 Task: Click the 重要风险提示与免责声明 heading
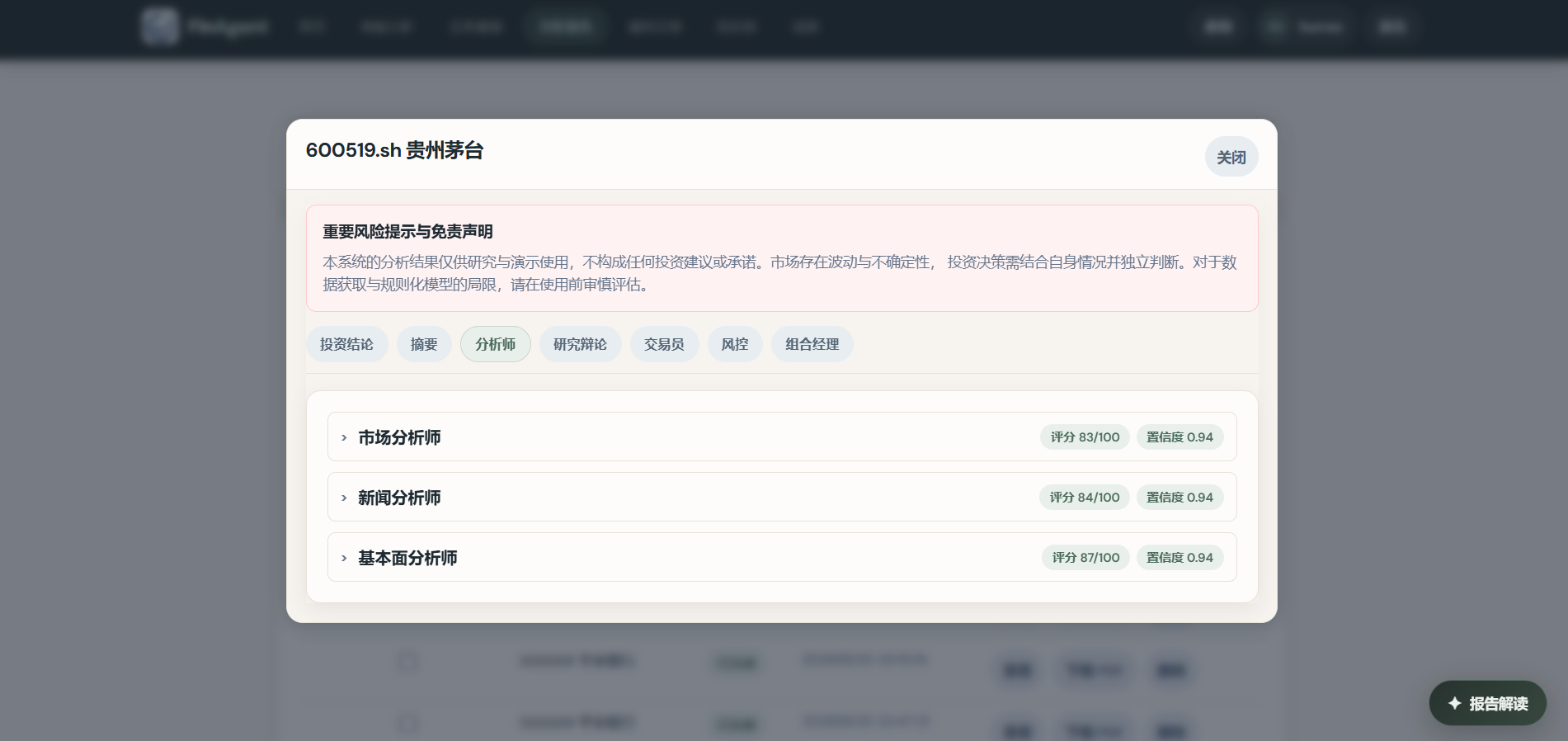pos(407,232)
